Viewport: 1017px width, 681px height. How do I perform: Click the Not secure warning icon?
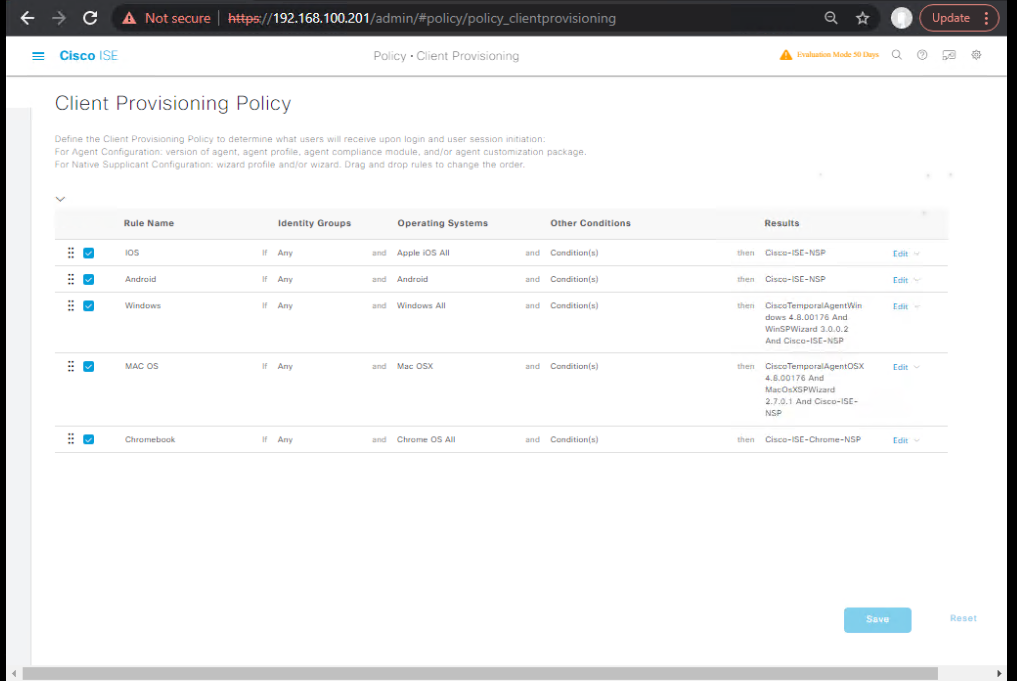[x=129, y=18]
